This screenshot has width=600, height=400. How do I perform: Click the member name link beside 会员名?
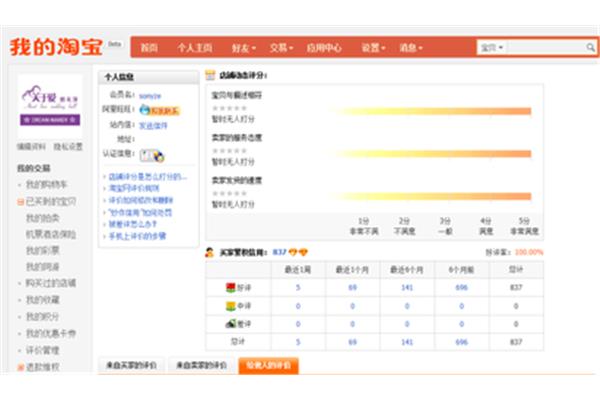tap(150, 96)
